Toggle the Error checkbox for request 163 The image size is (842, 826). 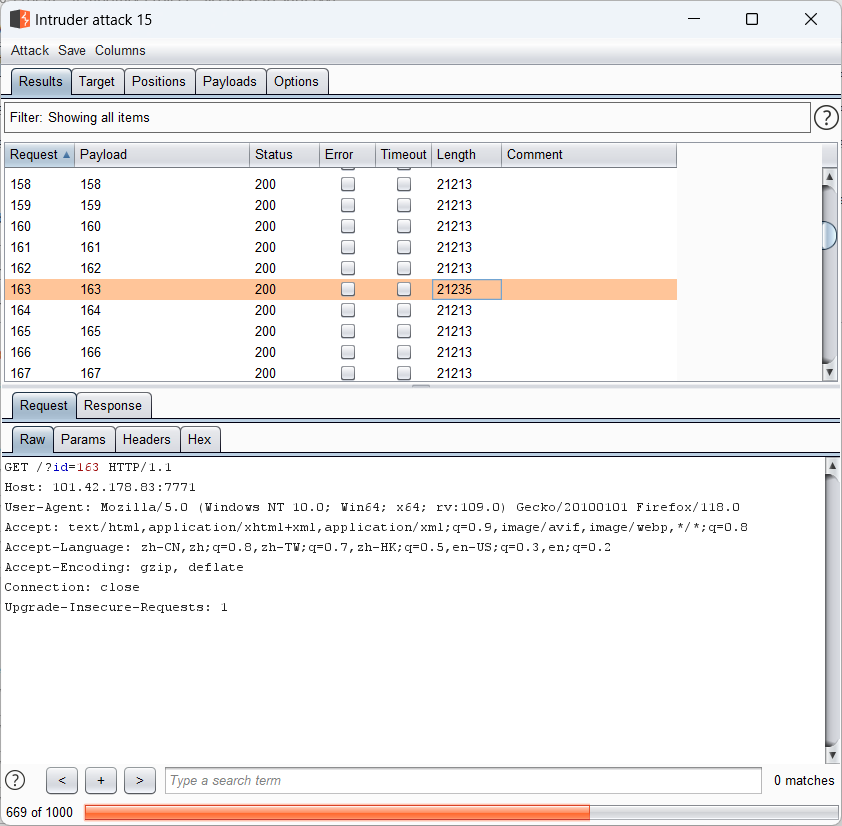[348, 289]
